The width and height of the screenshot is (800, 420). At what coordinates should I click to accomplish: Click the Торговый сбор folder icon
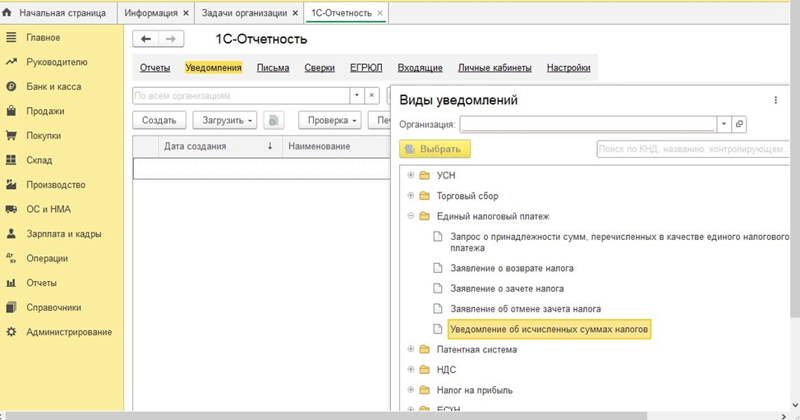pyautogui.click(x=424, y=196)
